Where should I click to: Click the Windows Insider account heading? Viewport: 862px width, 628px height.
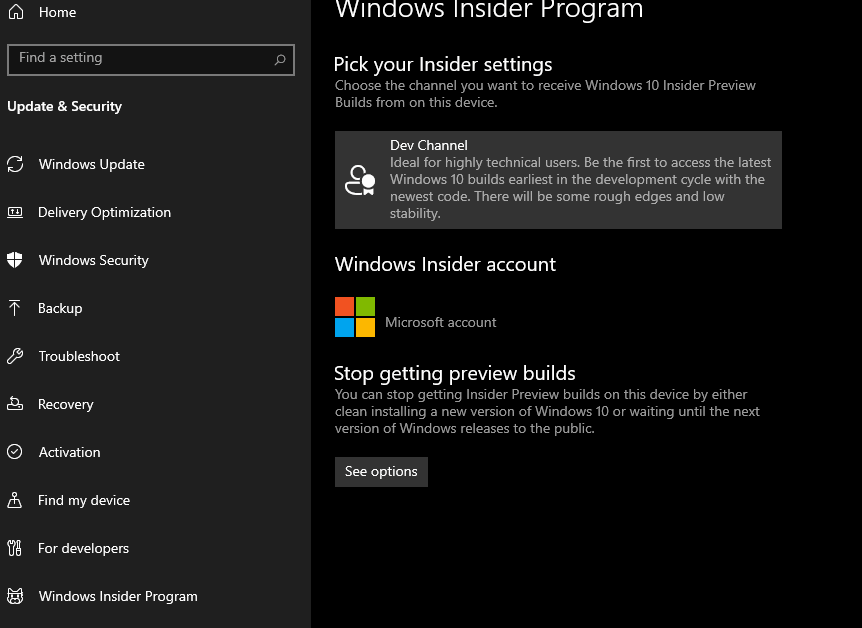(445, 264)
